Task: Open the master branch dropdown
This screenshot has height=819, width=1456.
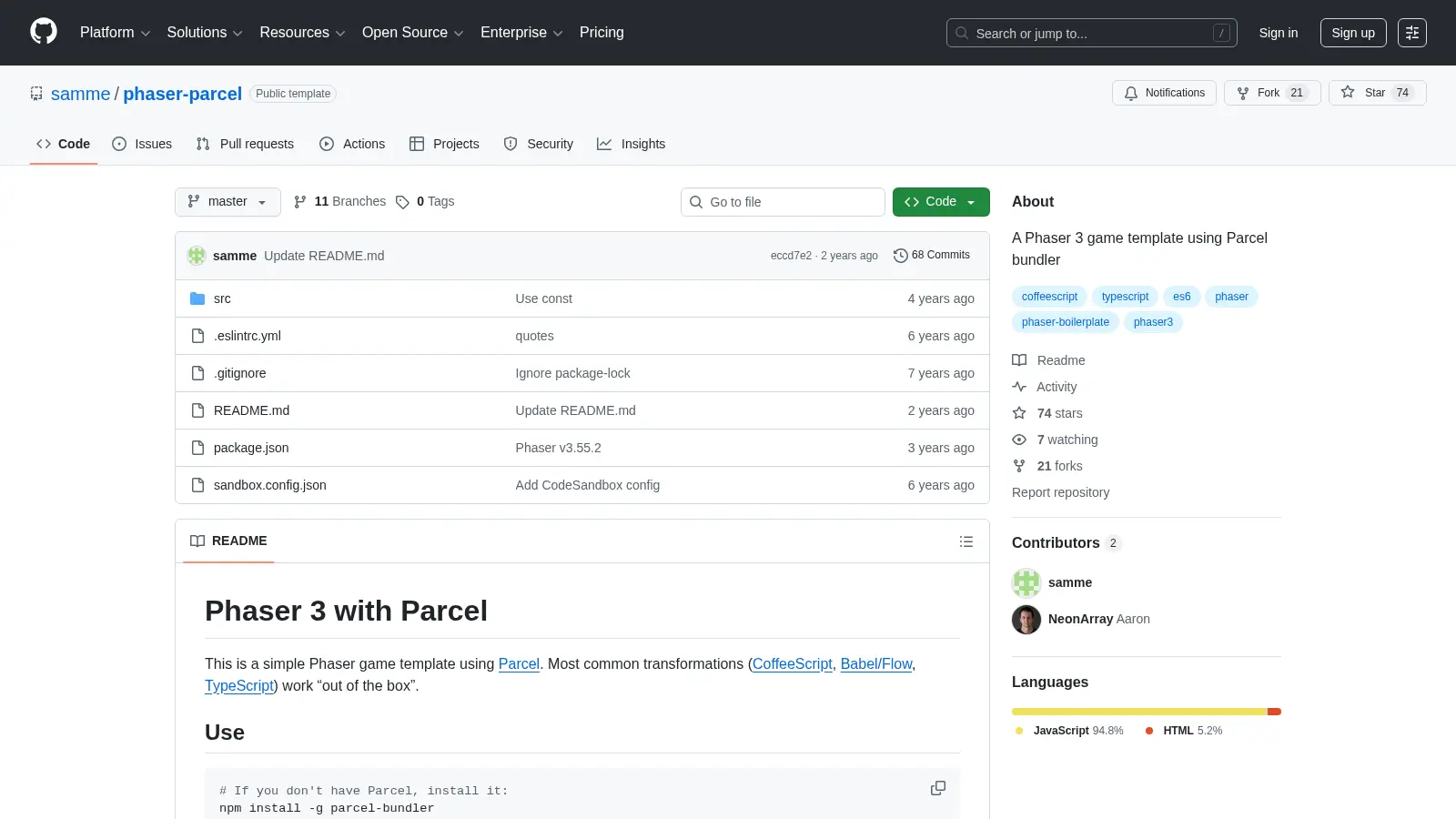Action: pyautogui.click(x=227, y=202)
